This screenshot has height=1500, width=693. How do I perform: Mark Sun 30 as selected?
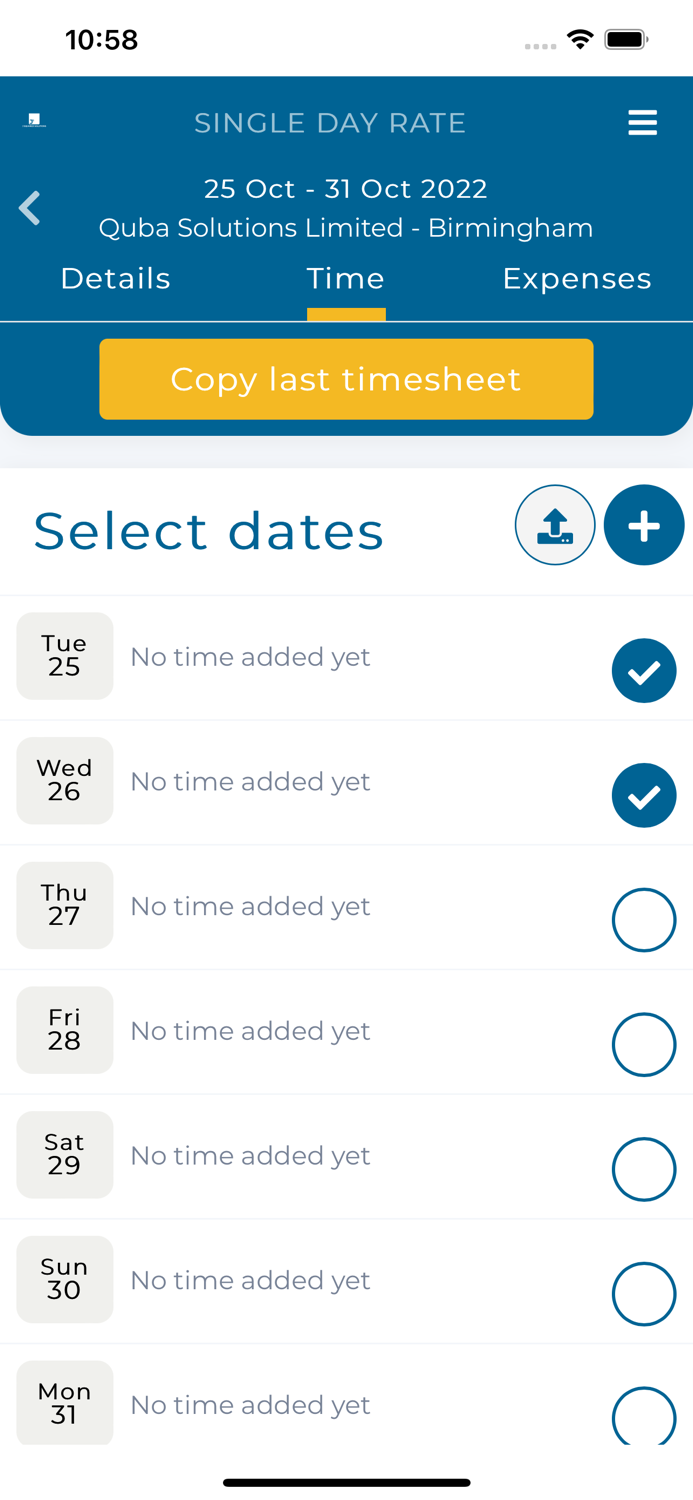644,1293
